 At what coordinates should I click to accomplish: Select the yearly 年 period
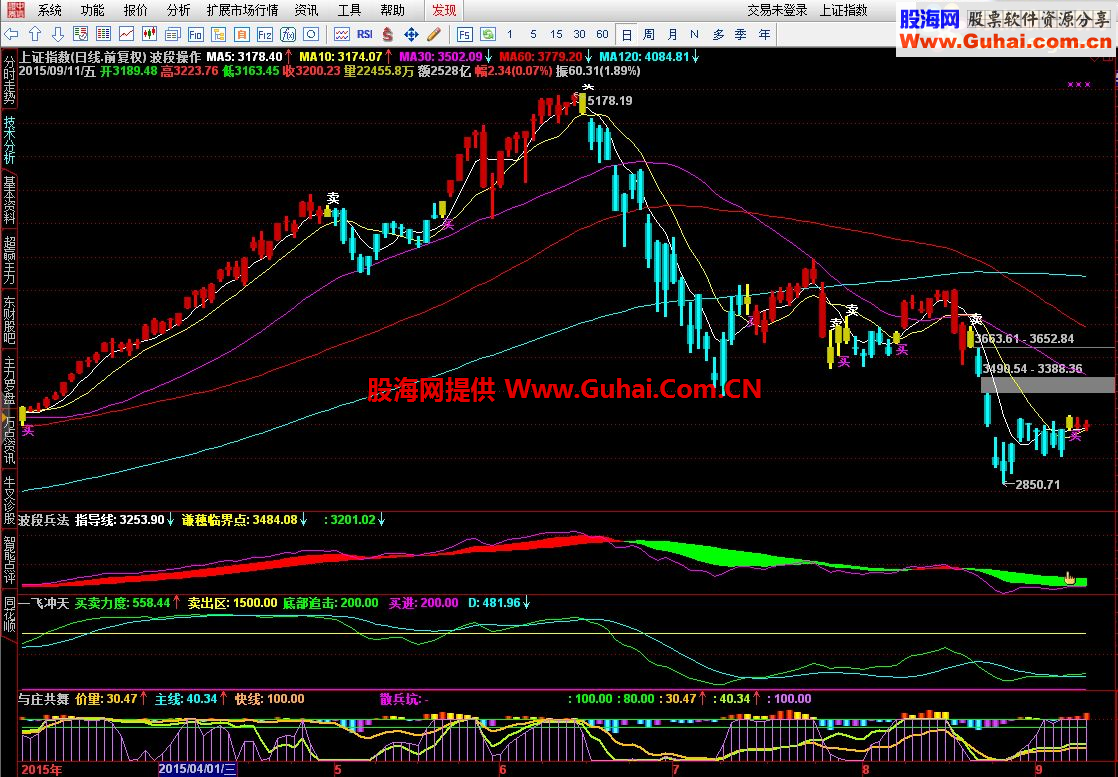pos(764,34)
